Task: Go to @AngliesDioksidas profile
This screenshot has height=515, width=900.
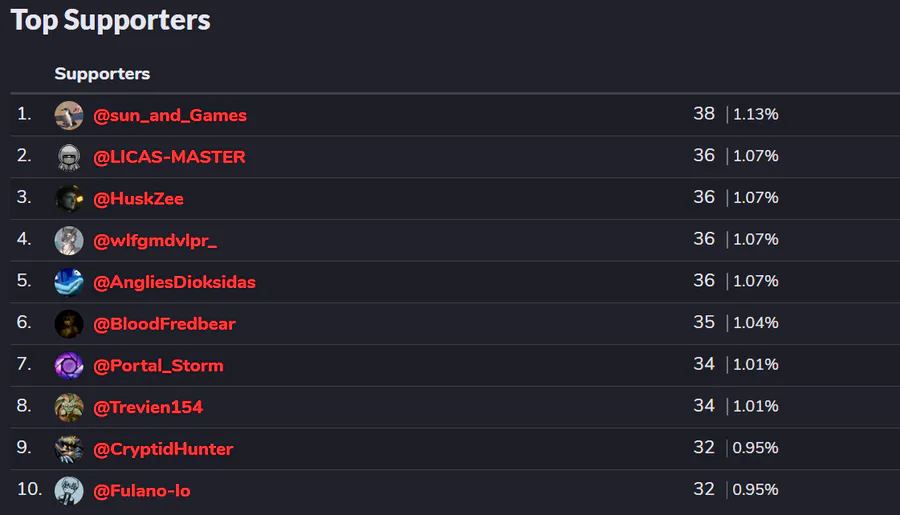Action: pyautogui.click(x=174, y=282)
